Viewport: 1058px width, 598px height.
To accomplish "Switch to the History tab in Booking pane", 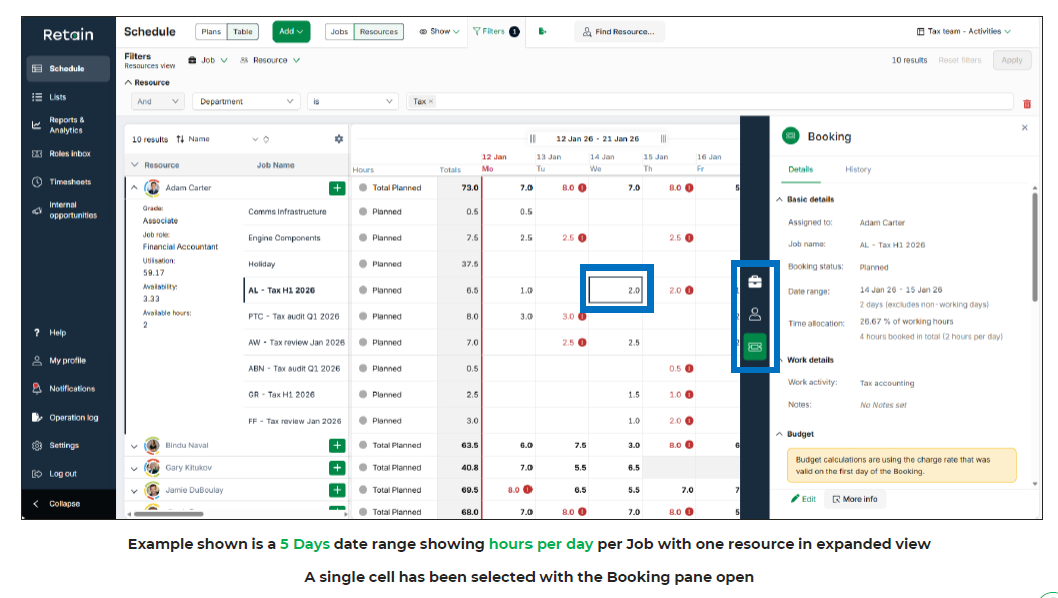I will [x=859, y=171].
